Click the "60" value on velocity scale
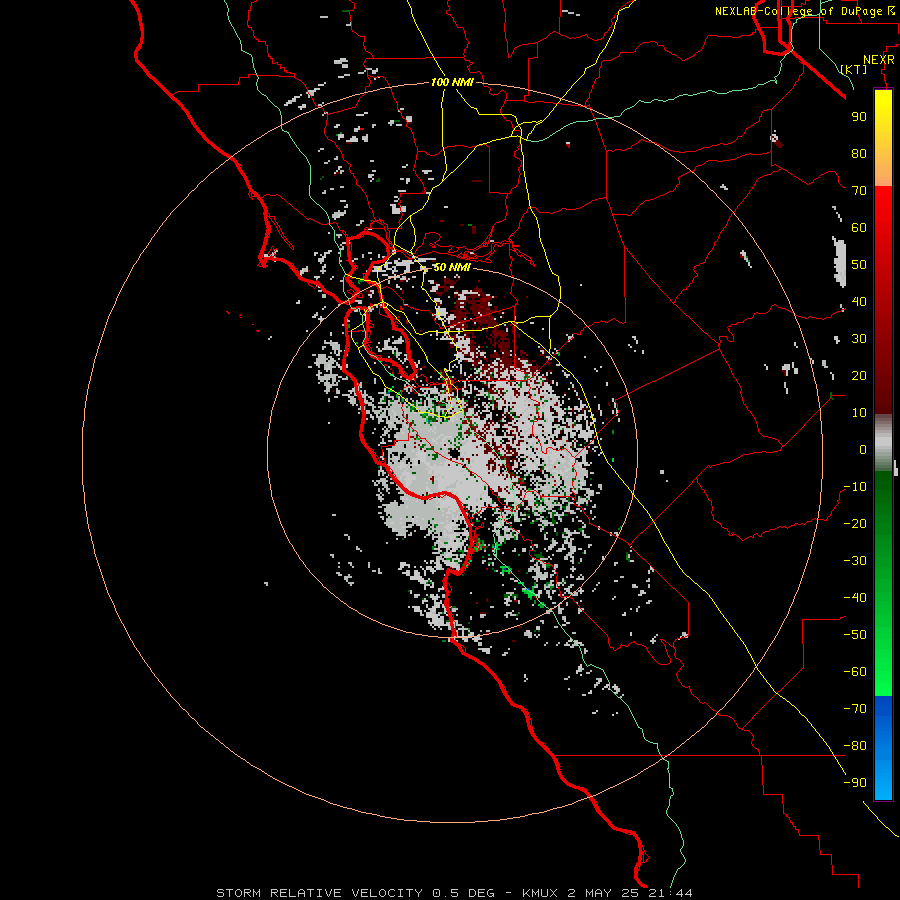Viewport: 900px width, 900px height. click(x=859, y=228)
